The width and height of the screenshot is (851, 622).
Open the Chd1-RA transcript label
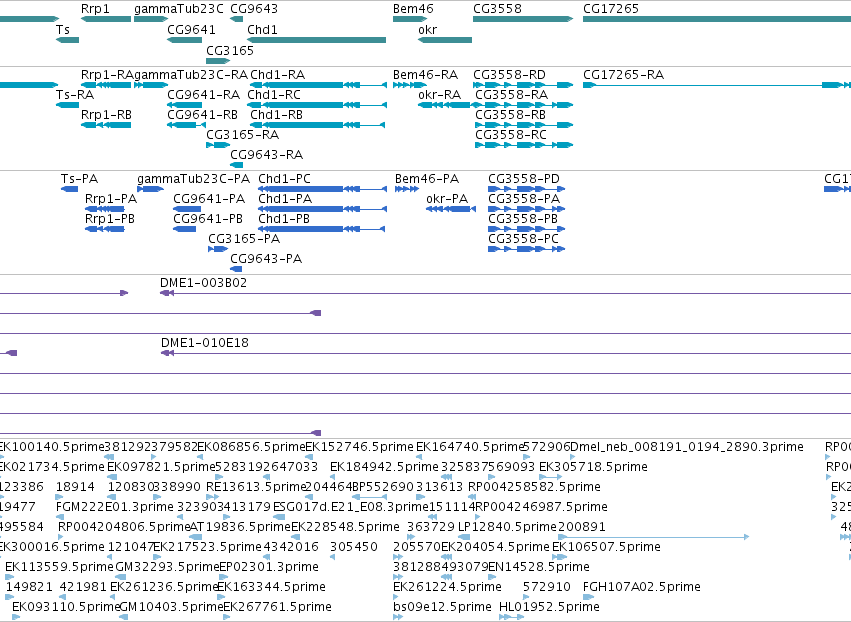coord(277,74)
